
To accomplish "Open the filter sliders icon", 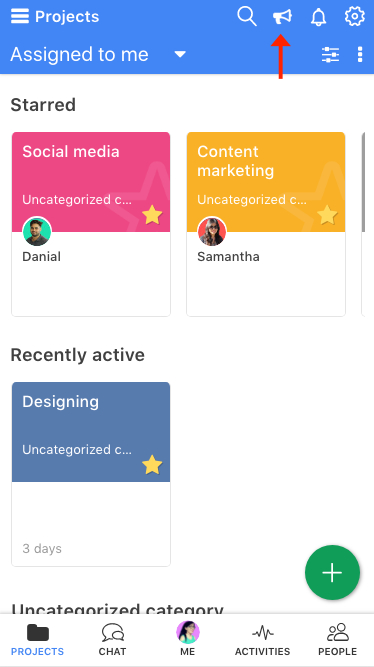I will click(x=330, y=54).
